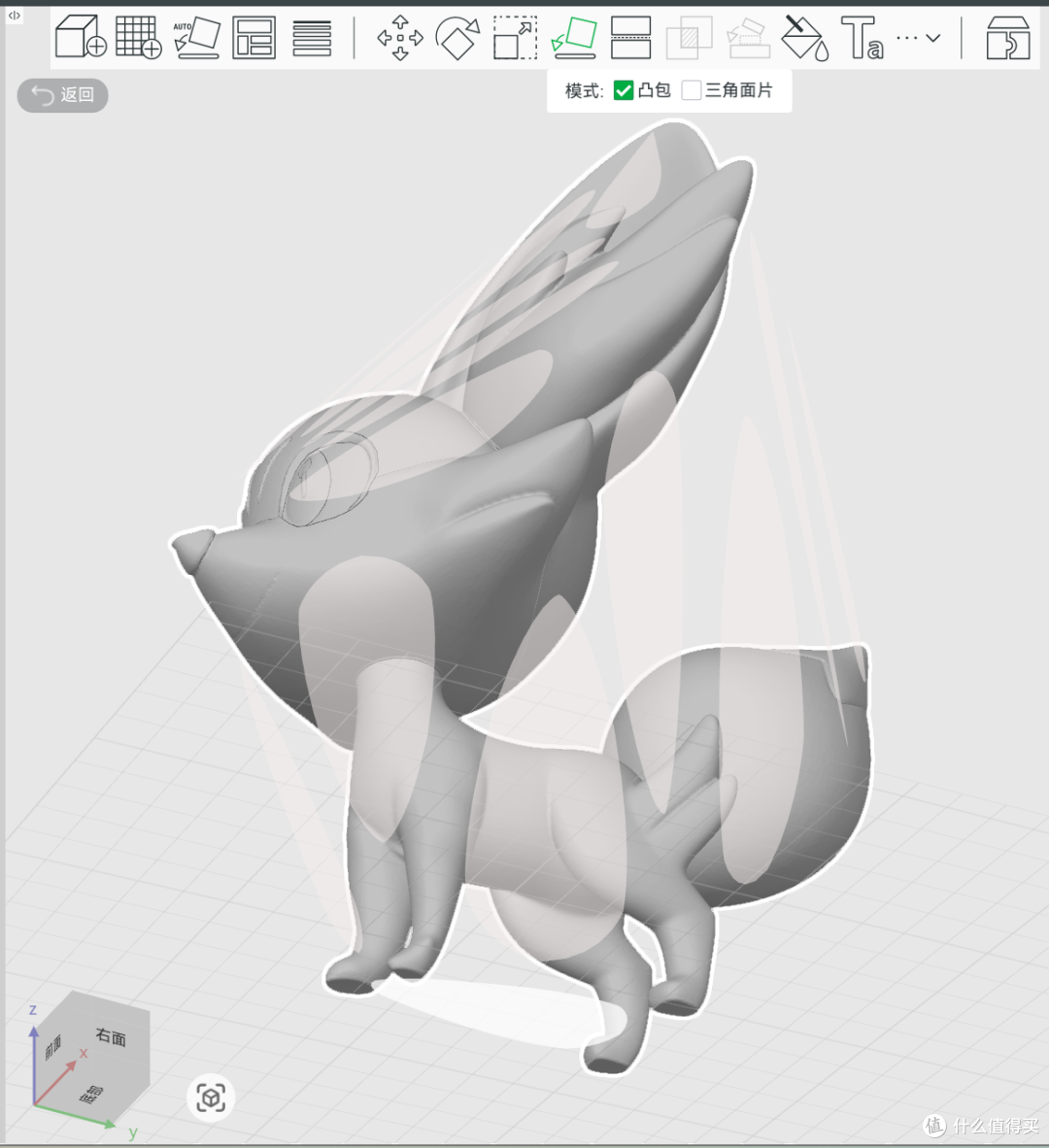Select the paint bucket color tool
1049x1148 pixels.
pyautogui.click(x=805, y=37)
